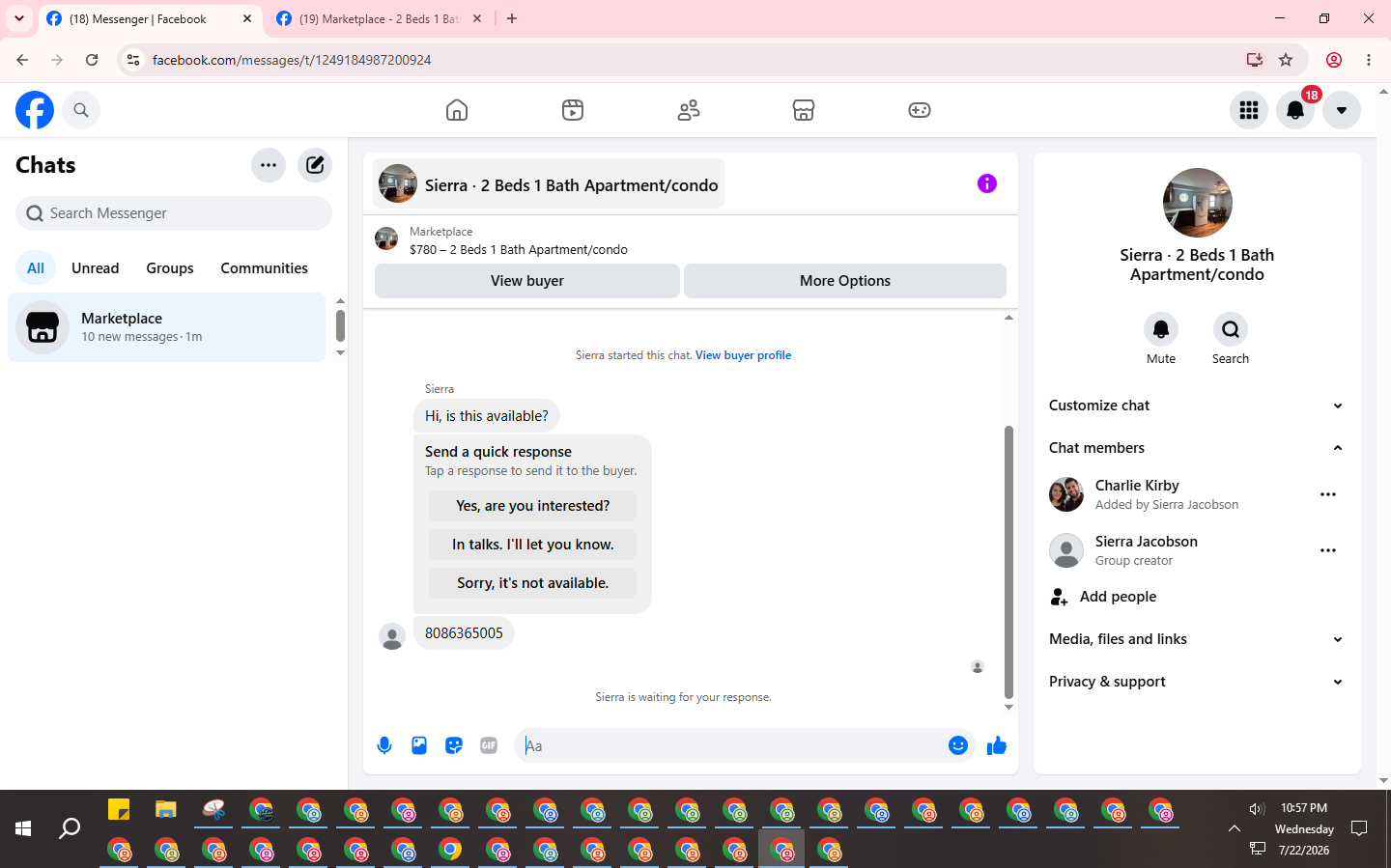The height and width of the screenshot is (868, 1391).
Task: Switch to the Groups tab
Action: click(170, 268)
